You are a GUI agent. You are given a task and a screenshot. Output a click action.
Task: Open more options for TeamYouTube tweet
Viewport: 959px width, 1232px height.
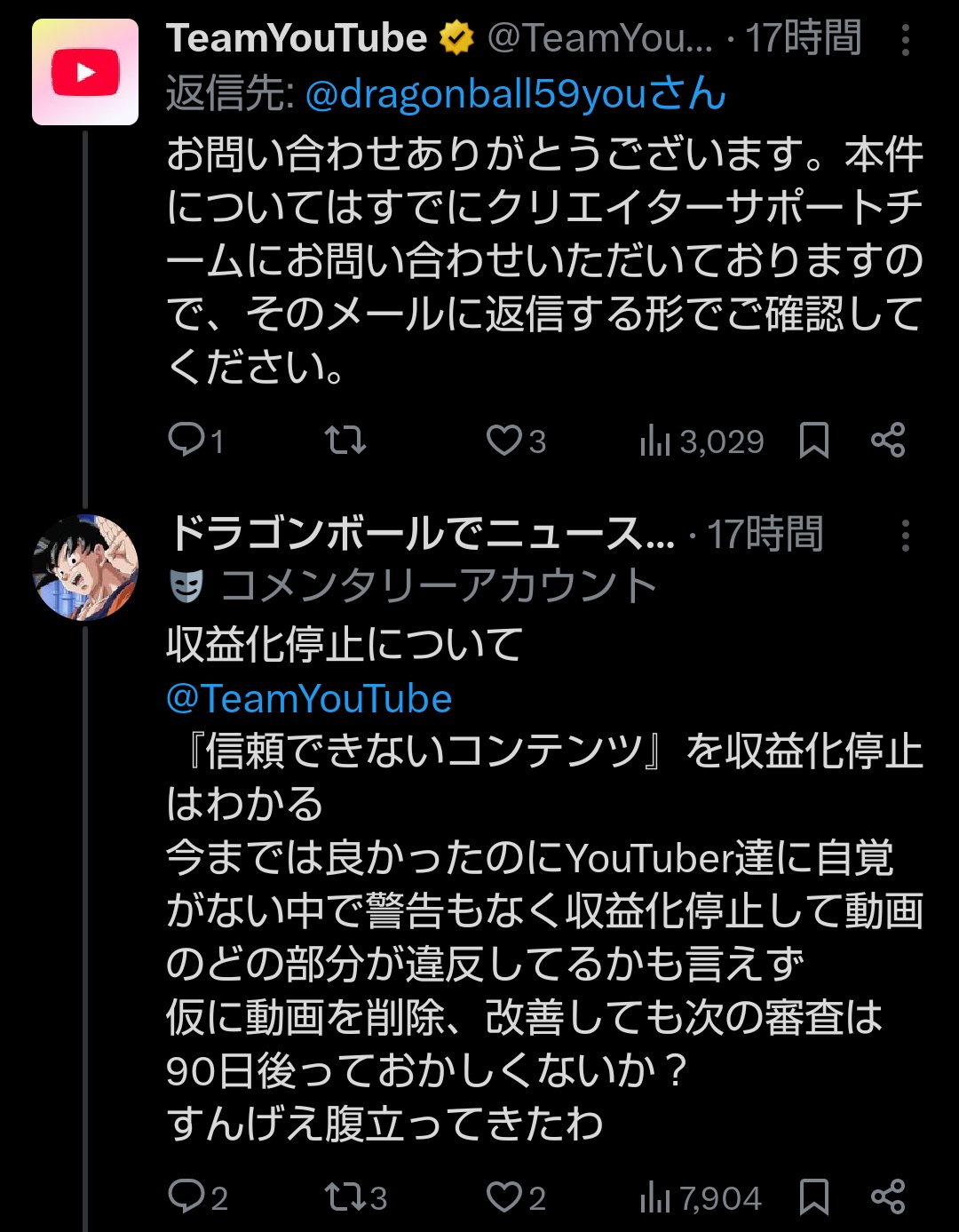[905, 41]
